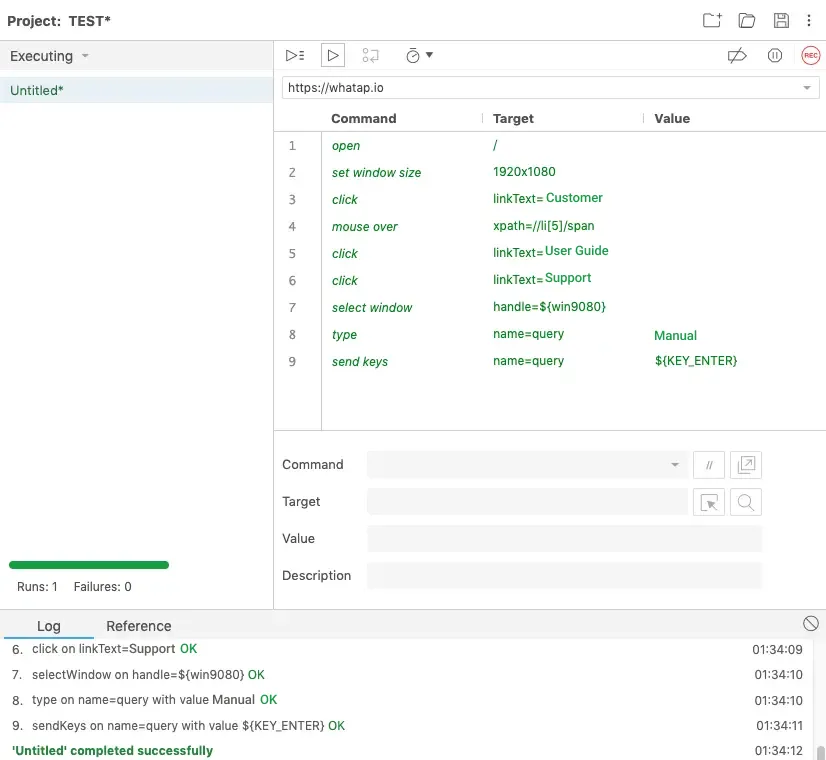Select the send keys command row
Viewport: 826px width, 760px height.
[549, 361]
